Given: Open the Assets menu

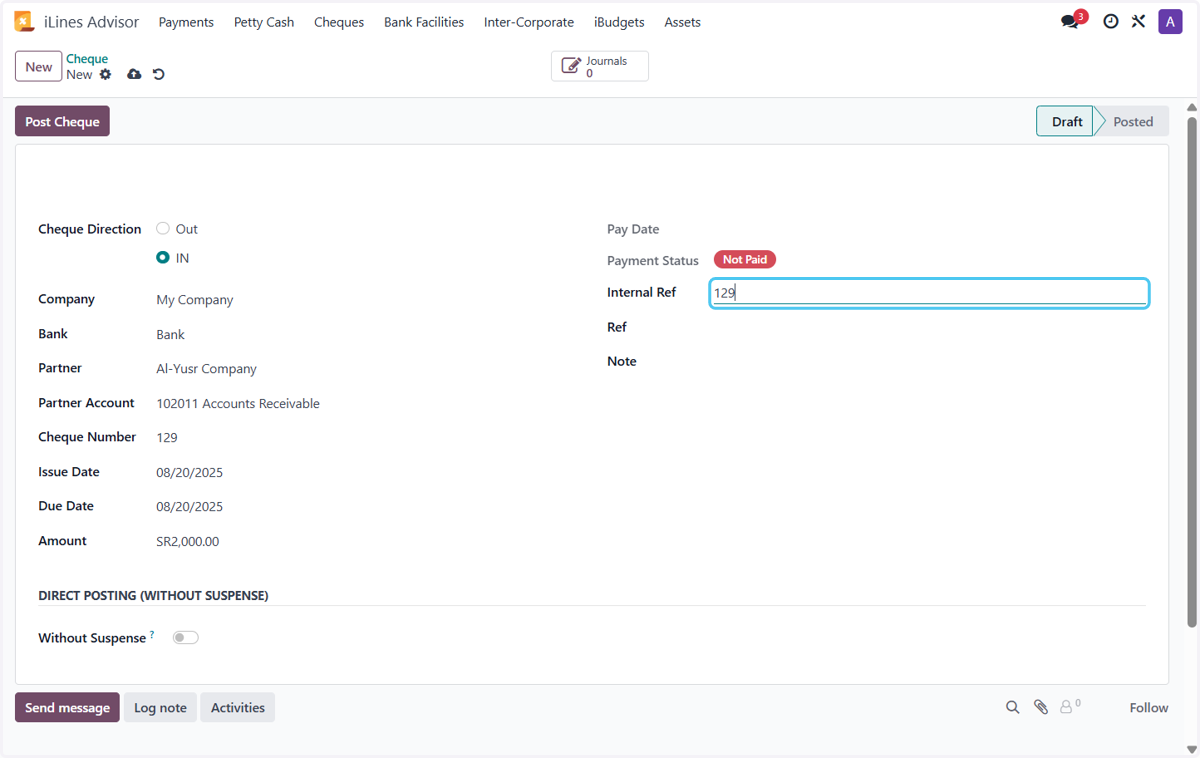Looking at the screenshot, I should 683,22.
